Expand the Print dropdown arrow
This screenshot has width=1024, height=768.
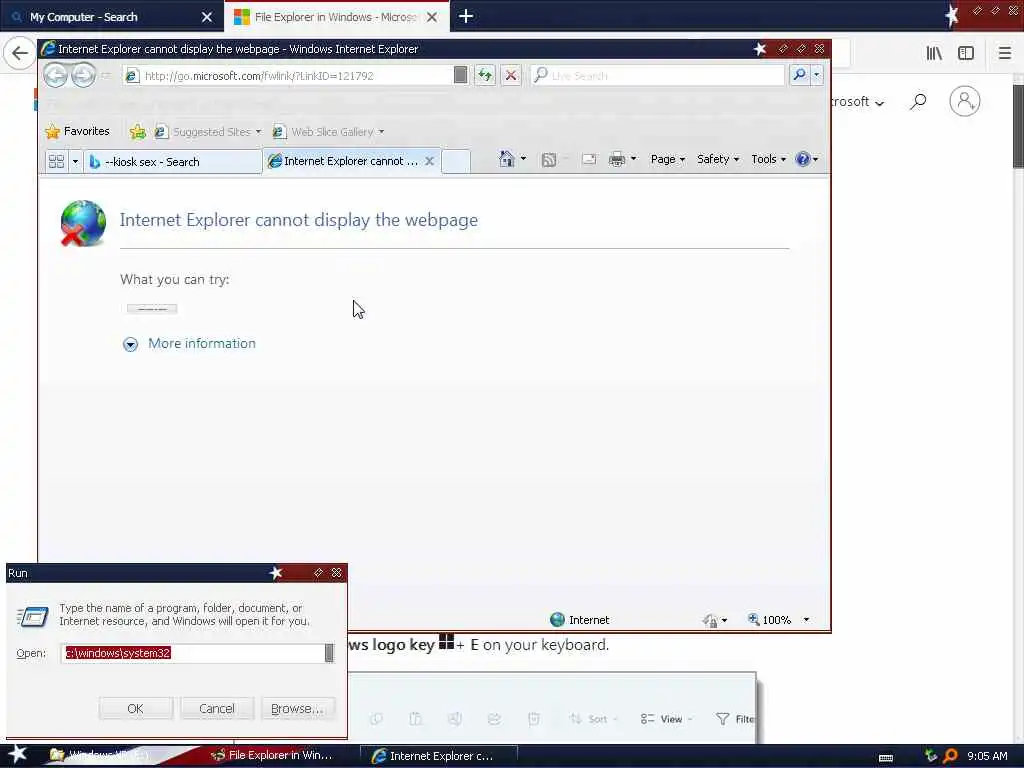coord(633,159)
